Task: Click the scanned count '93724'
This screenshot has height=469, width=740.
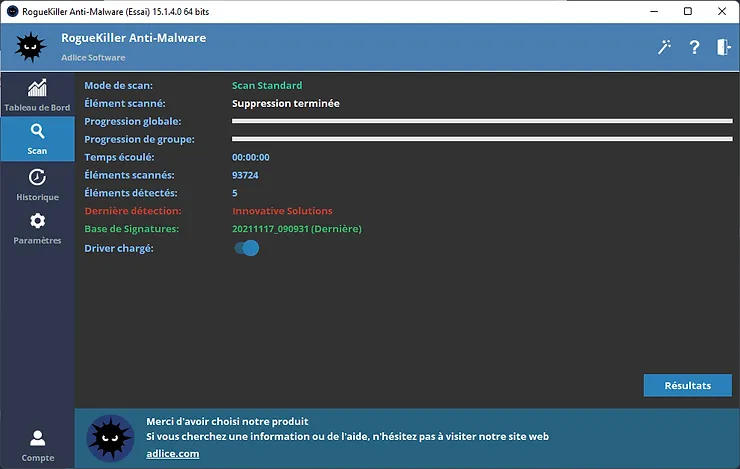Action: 245,175
